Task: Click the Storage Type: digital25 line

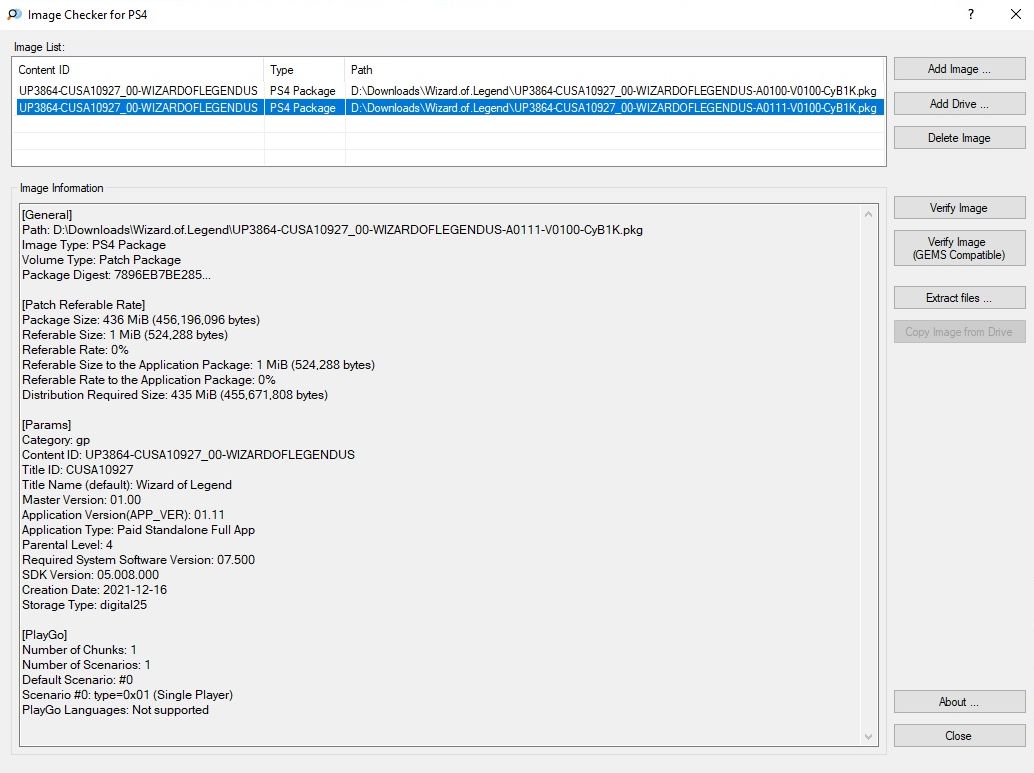Action: click(84, 605)
